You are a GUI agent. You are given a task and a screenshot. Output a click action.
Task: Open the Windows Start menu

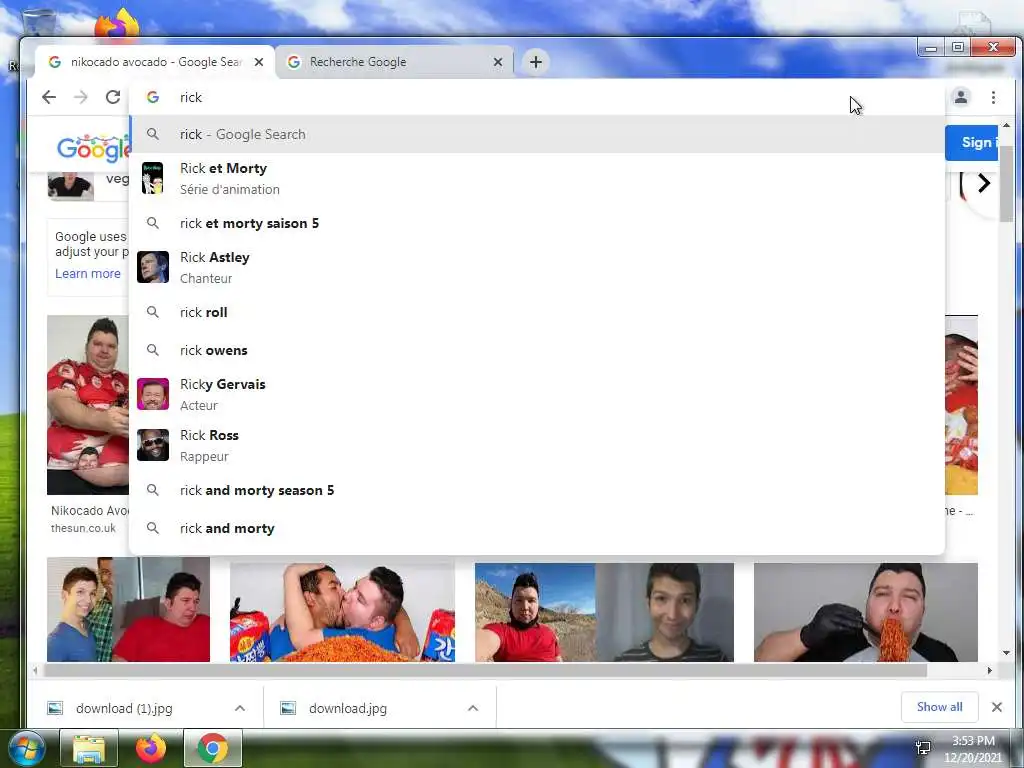tap(25, 749)
